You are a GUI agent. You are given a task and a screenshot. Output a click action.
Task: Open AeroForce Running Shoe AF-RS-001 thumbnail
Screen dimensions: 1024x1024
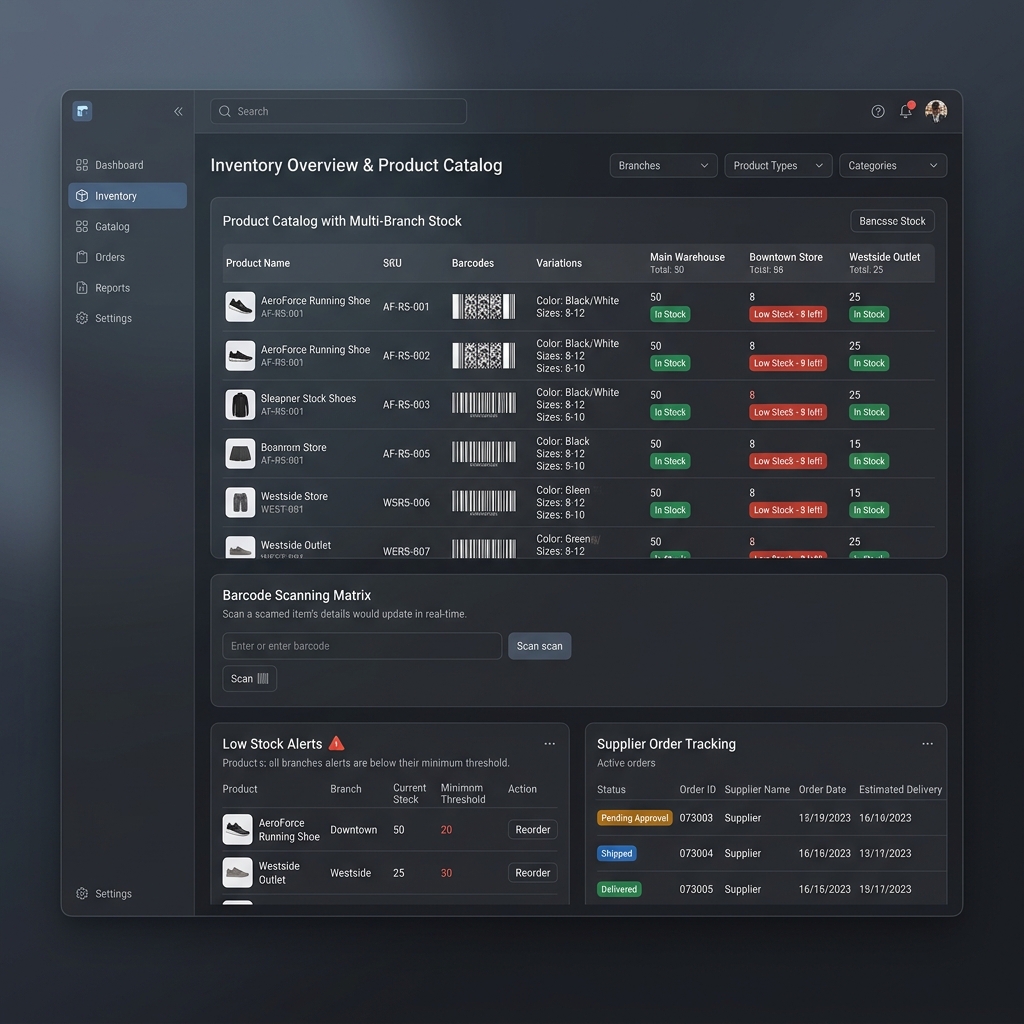[240, 306]
